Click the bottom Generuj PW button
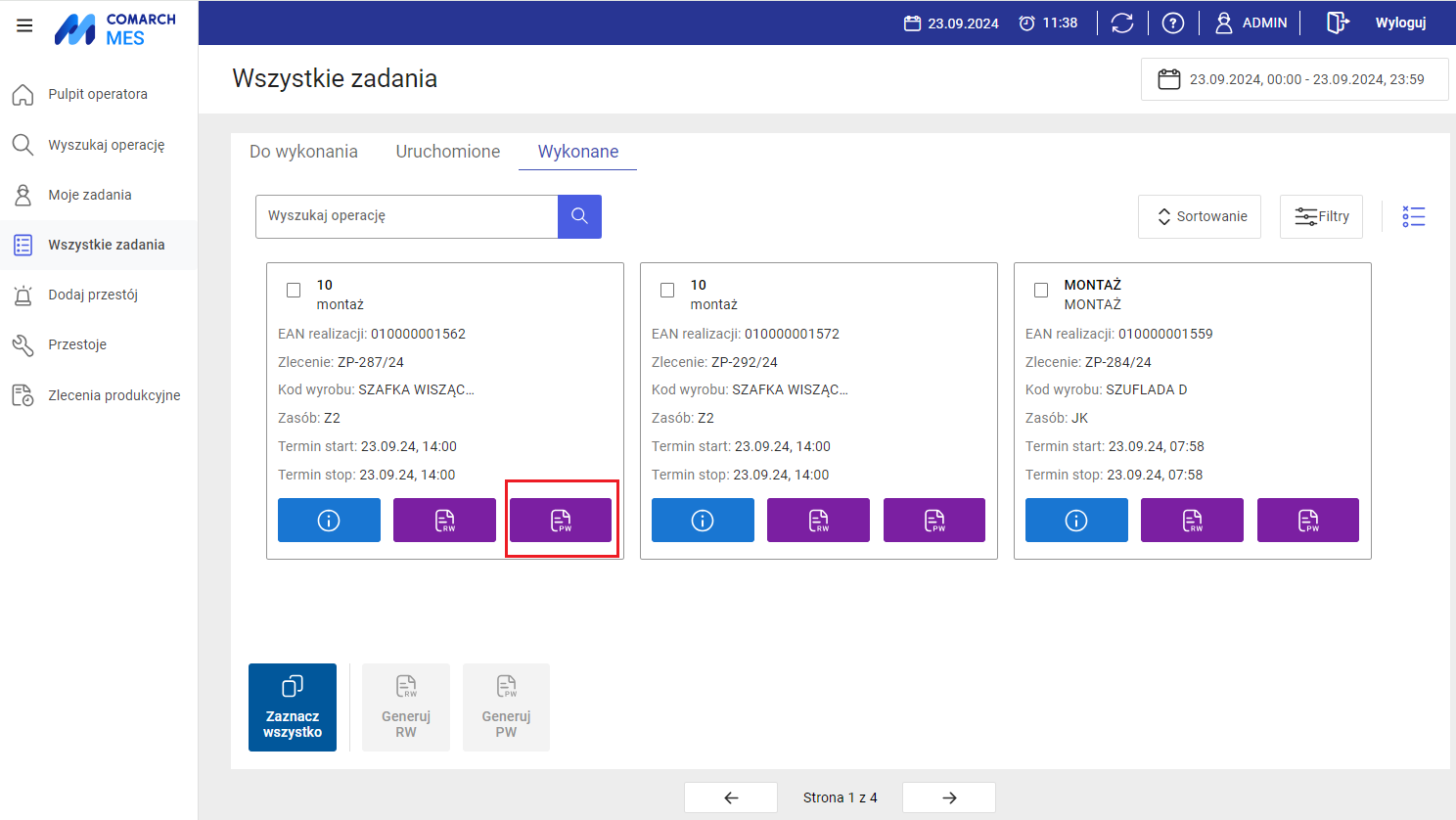This screenshot has height=820, width=1456. [x=506, y=707]
